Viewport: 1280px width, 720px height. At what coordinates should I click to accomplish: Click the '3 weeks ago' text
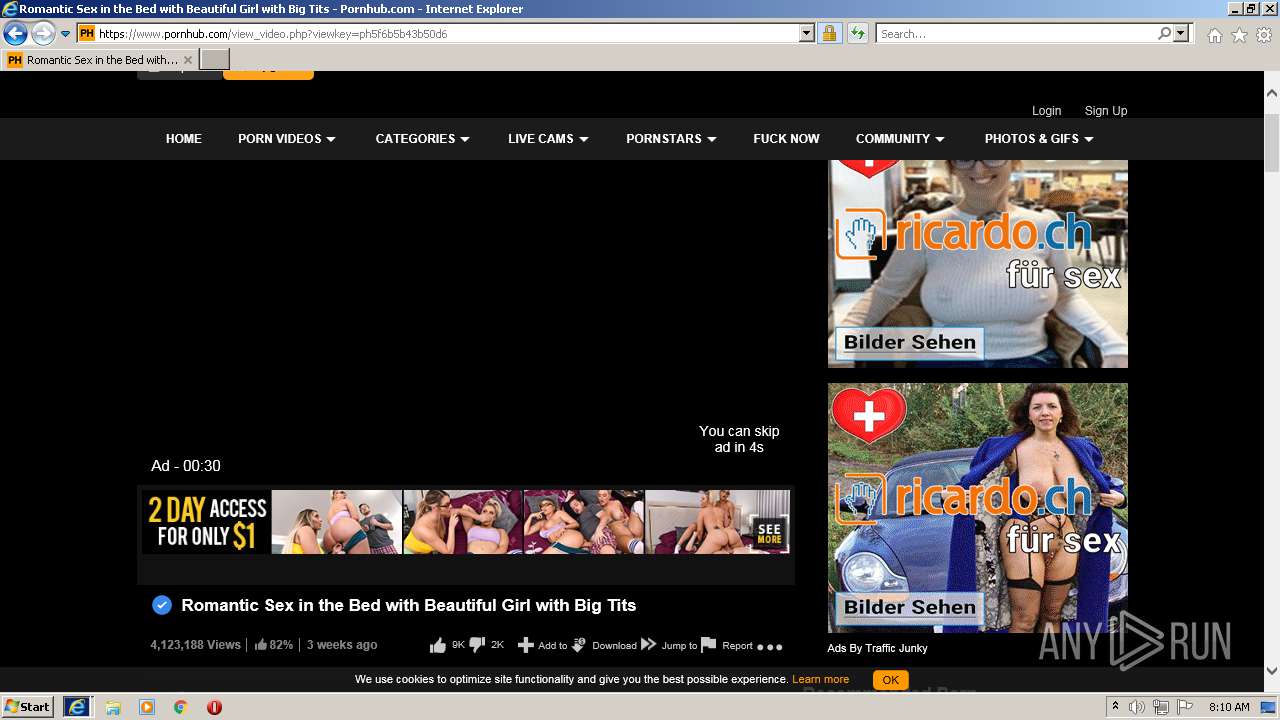click(x=342, y=645)
